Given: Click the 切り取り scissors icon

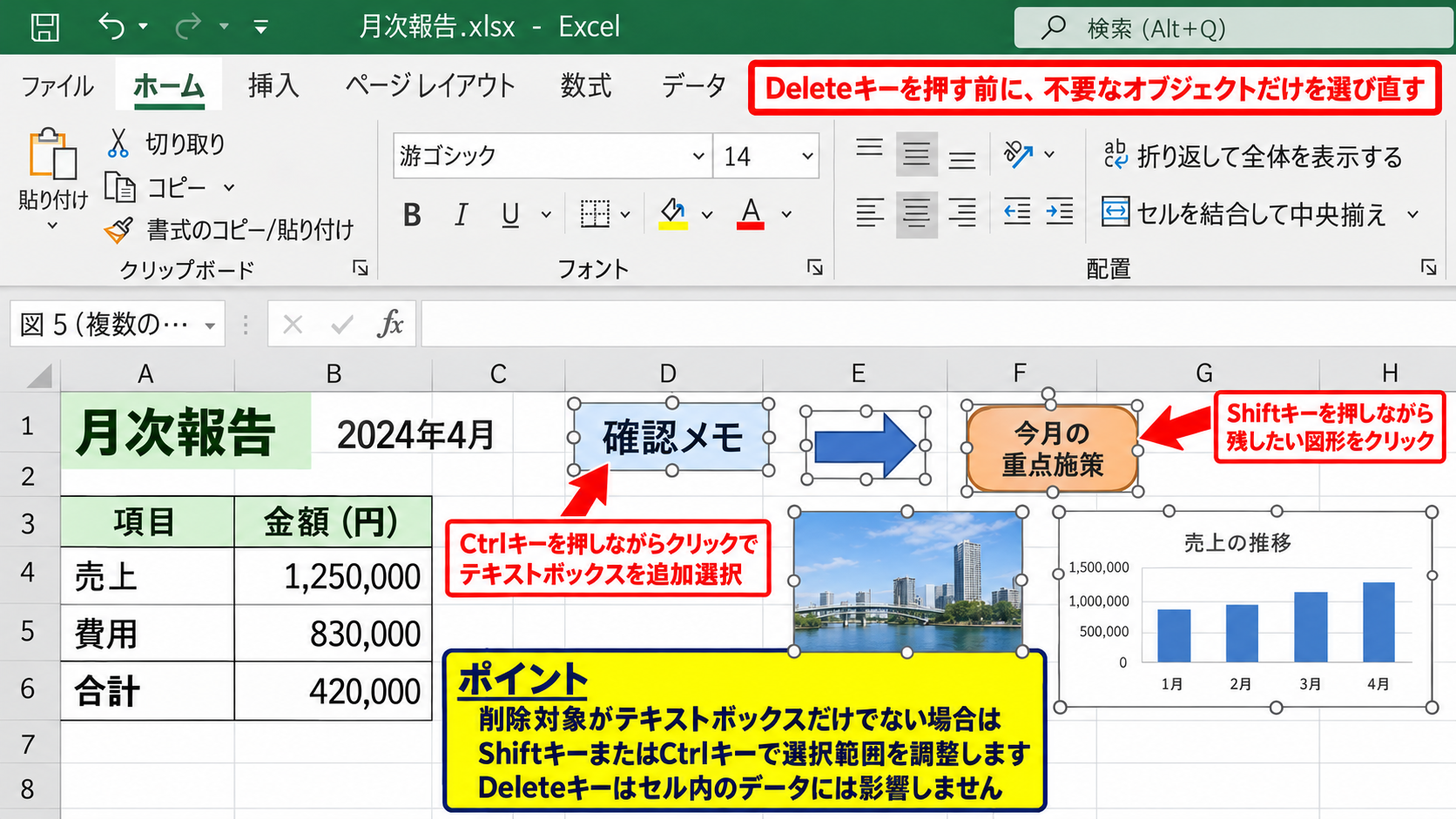Looking at the screenshot, I should click(118, 143).
